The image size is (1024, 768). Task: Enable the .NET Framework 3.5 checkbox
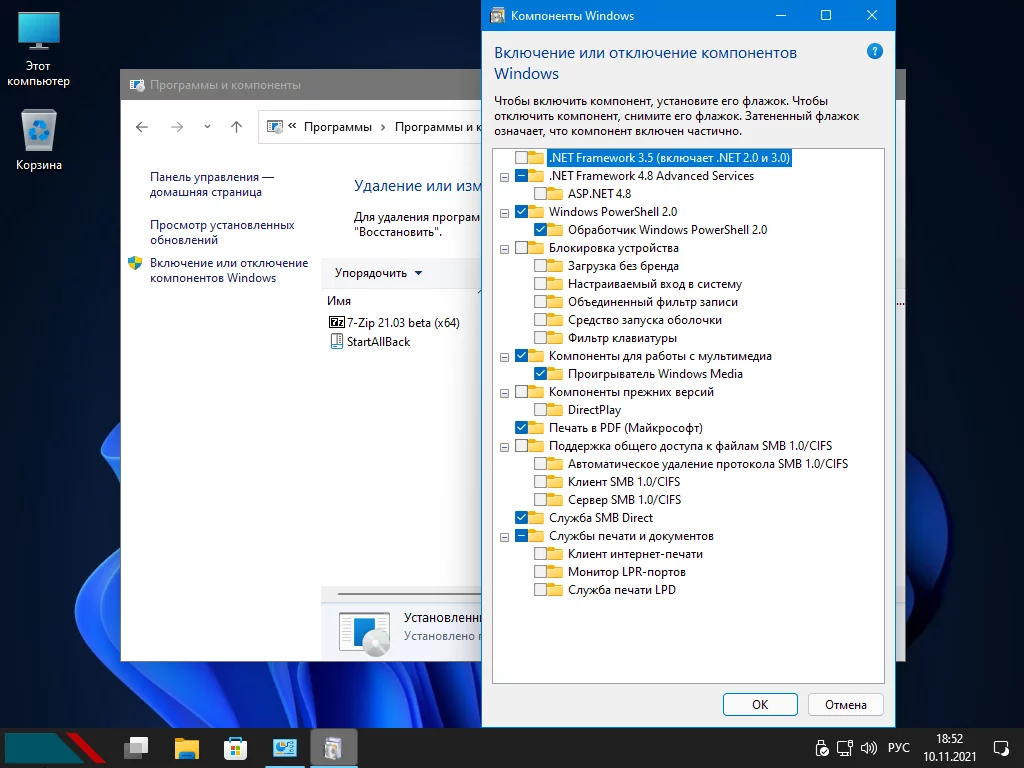click(522, 158)
